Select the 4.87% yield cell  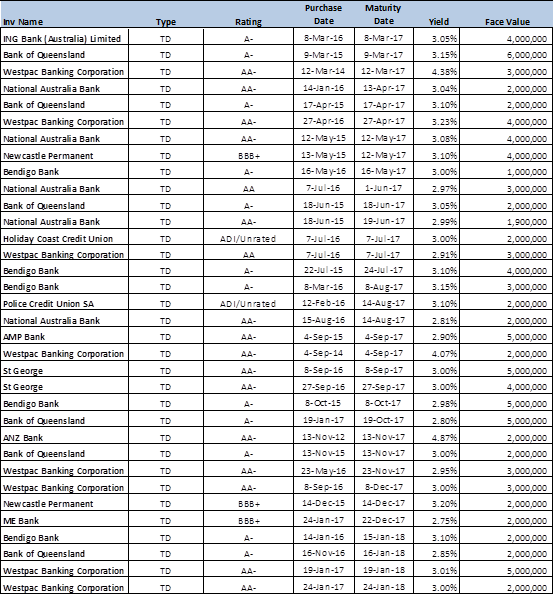(437, 438)
